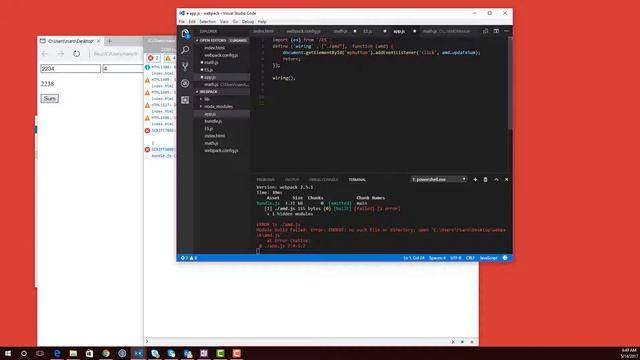This screenshot has height=360, width=640.
Task: Open the View menu
Action: click(224, 22)
